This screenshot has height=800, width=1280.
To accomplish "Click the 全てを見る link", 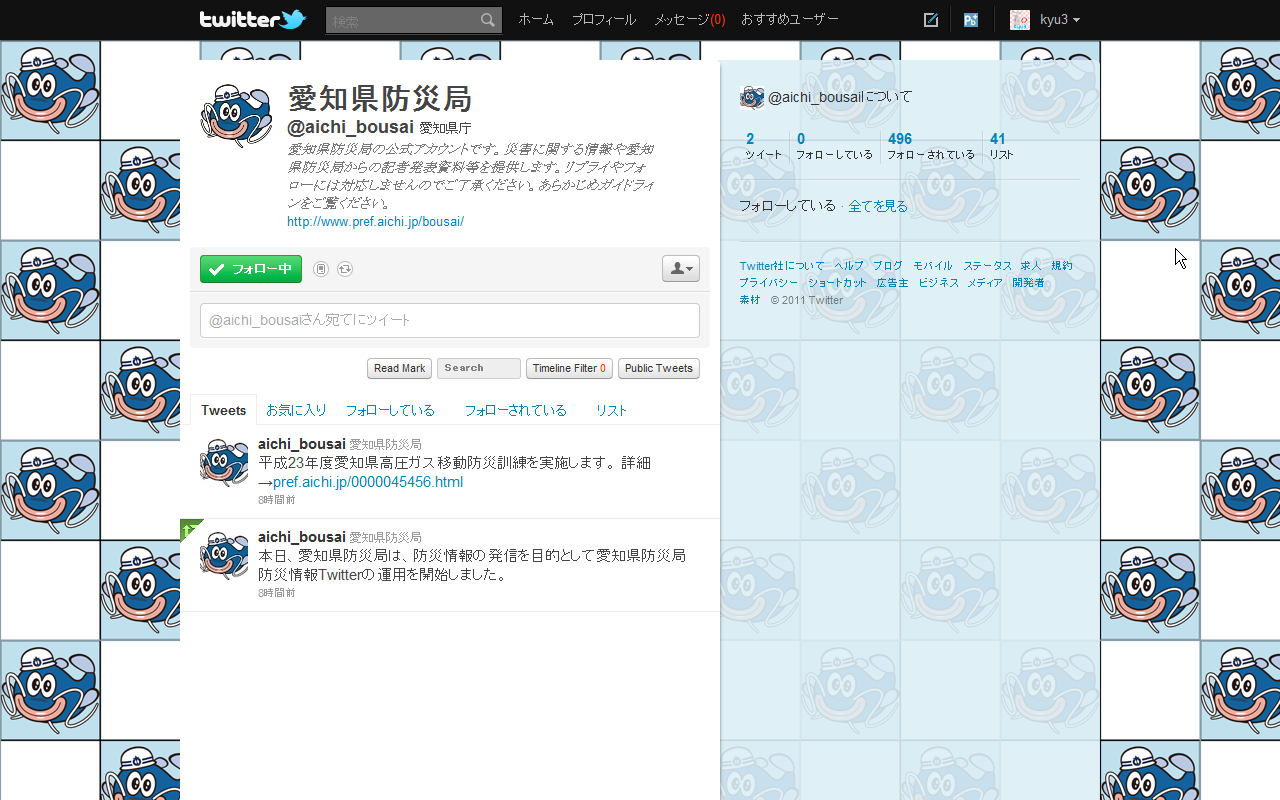I will (878, 206).
